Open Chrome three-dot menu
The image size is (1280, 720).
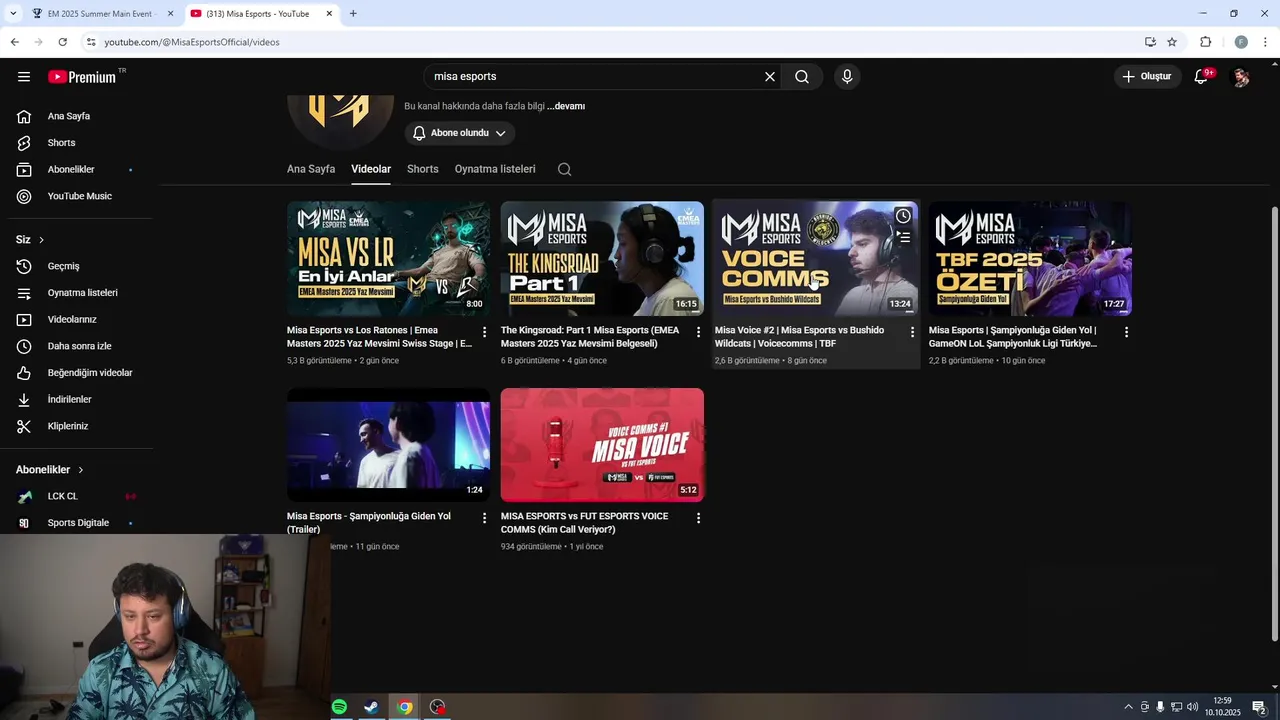1266,42
